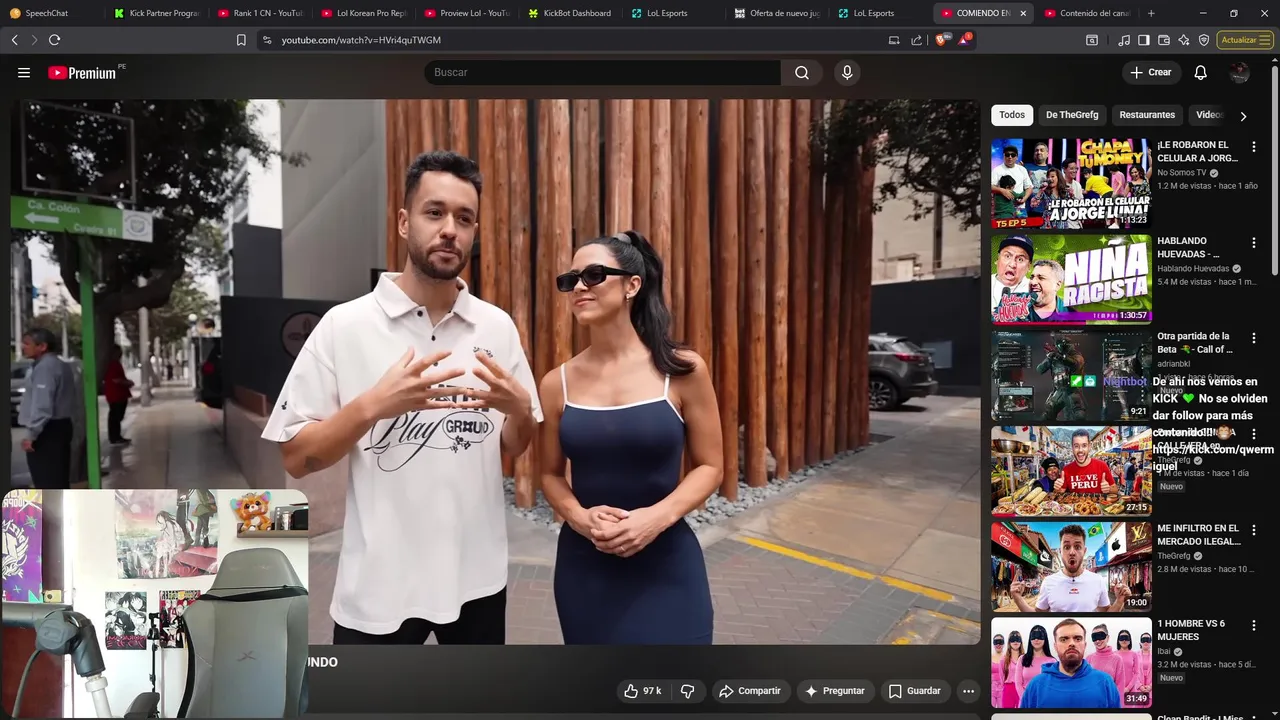Screen dimensions: 1280x720
Task: Focus the Buscar search field
Action: click(603, 73)
